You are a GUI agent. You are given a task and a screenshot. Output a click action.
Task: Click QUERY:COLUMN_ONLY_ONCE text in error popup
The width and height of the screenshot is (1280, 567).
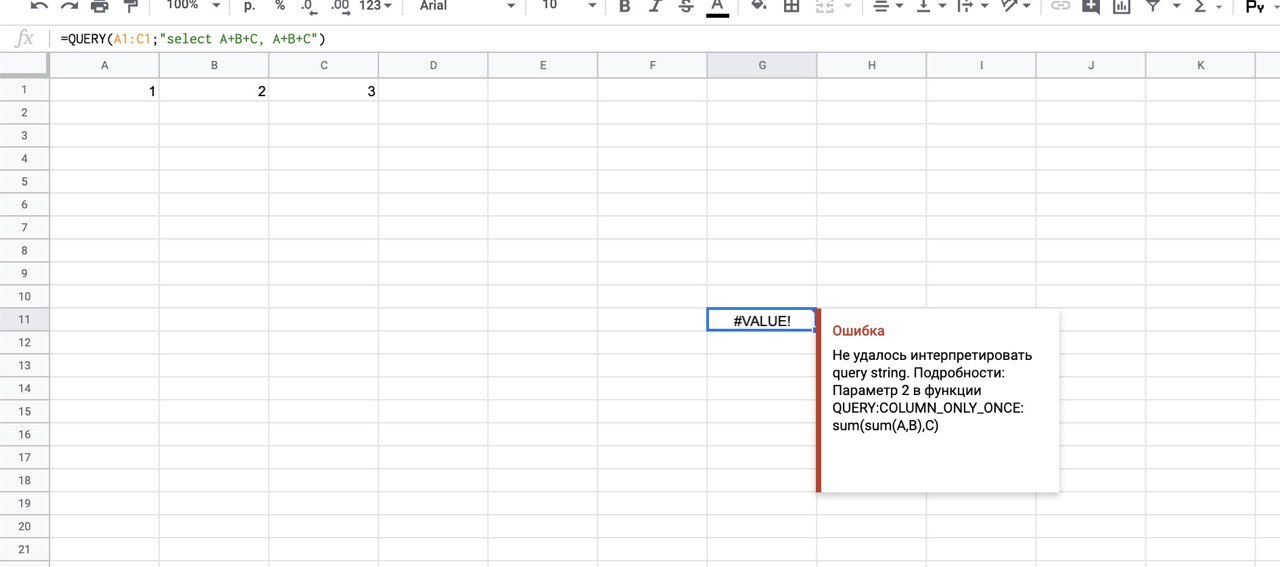click(928, 408)
